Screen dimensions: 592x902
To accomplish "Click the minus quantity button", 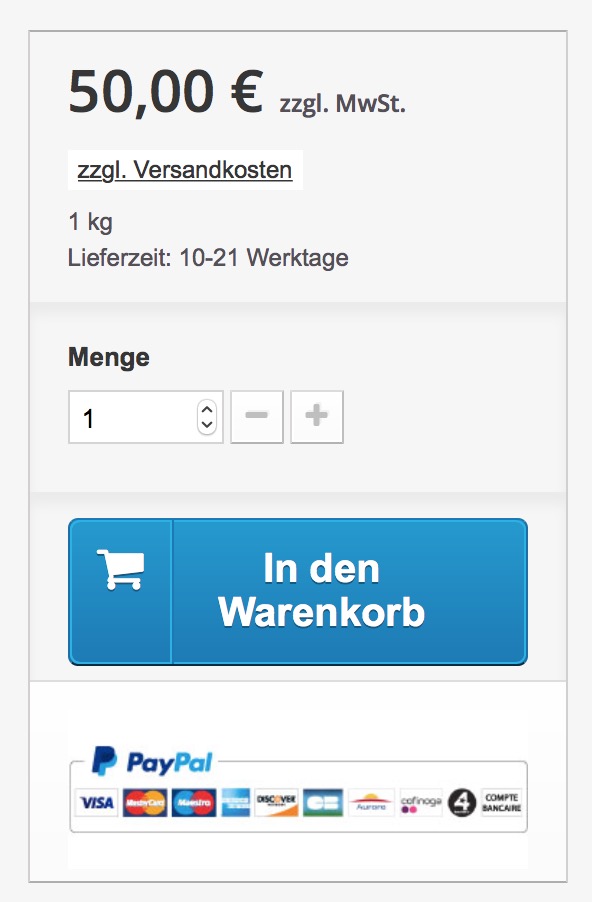I will [x=257, y=417].
